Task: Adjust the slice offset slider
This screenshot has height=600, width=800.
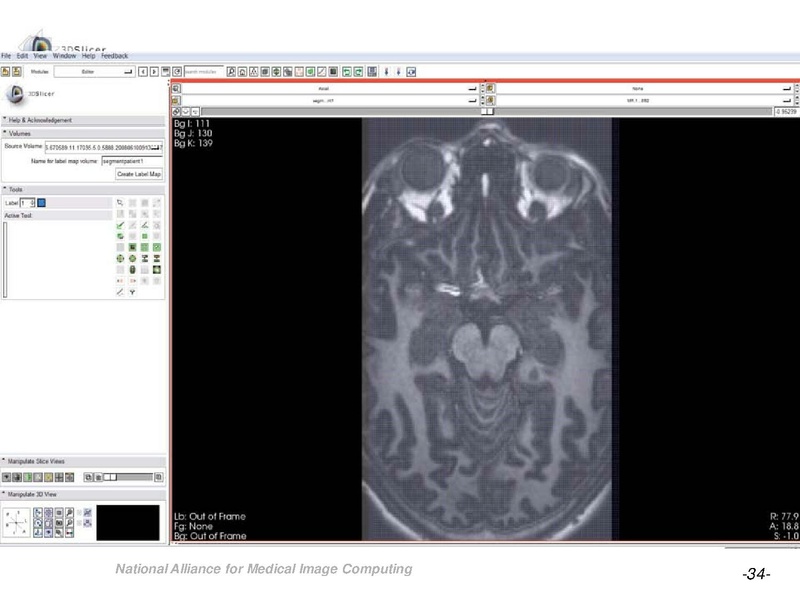Action: 487,112
